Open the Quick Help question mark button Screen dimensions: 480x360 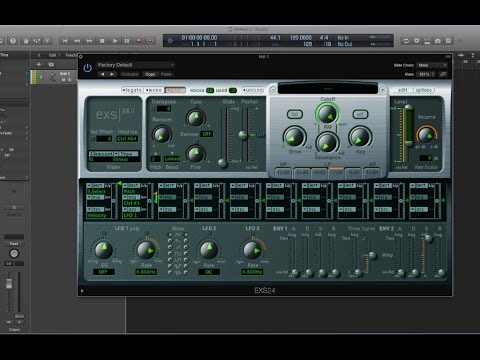pos(13,41)
